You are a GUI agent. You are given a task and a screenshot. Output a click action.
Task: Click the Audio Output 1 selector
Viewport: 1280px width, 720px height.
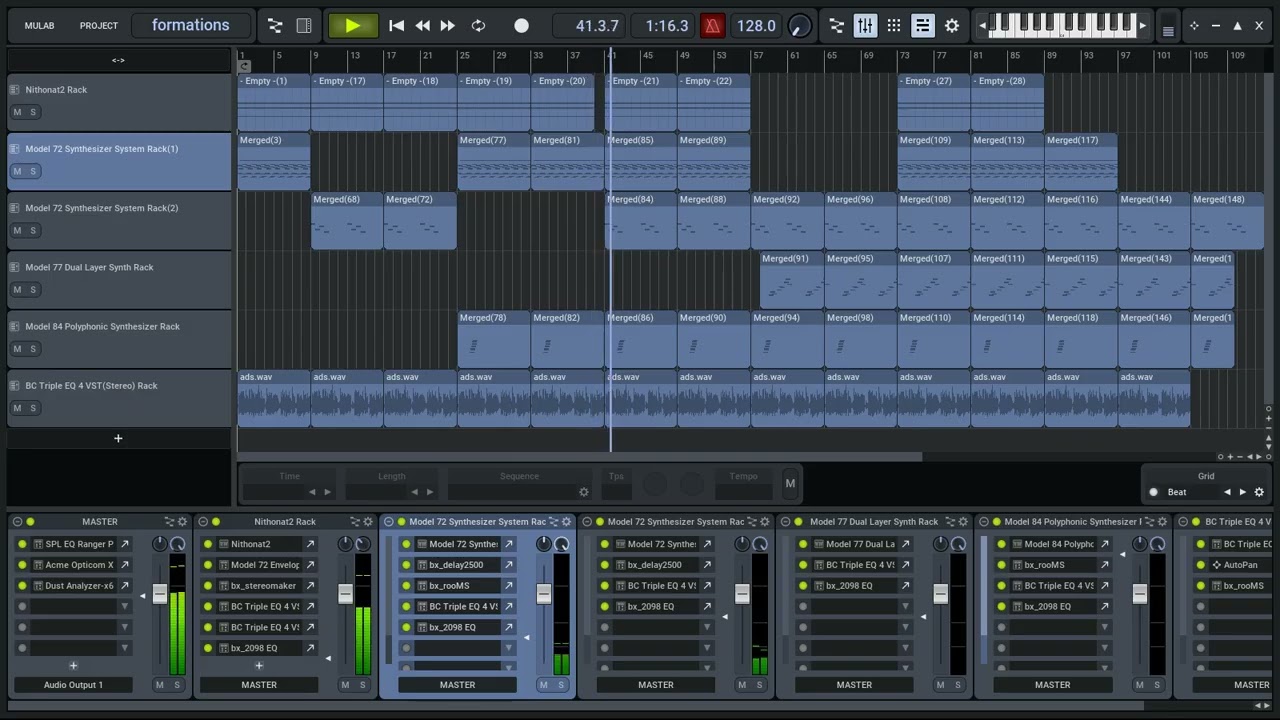73,685
